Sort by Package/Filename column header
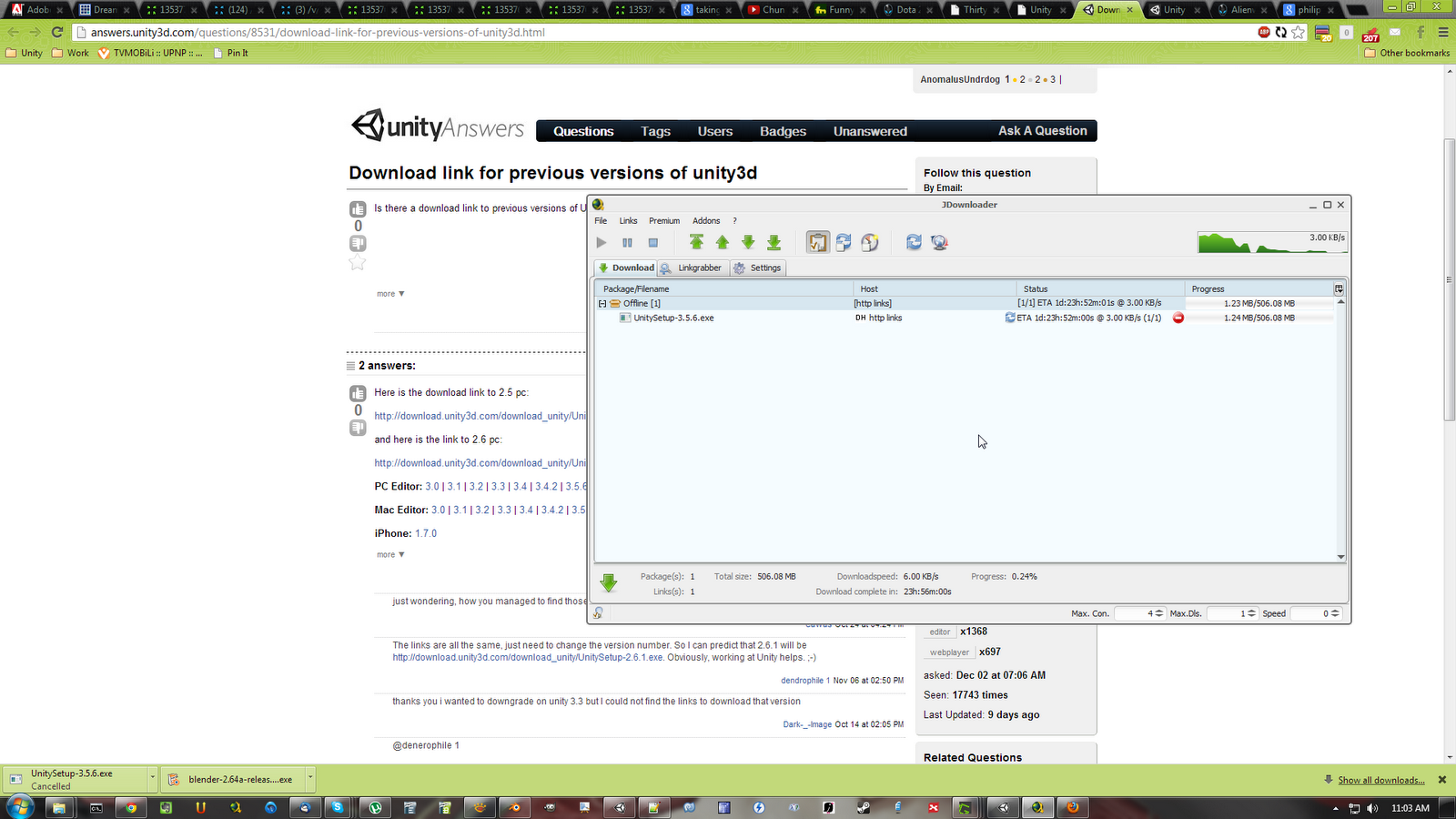Screen dimensions: 1456x819 point(724,289)
